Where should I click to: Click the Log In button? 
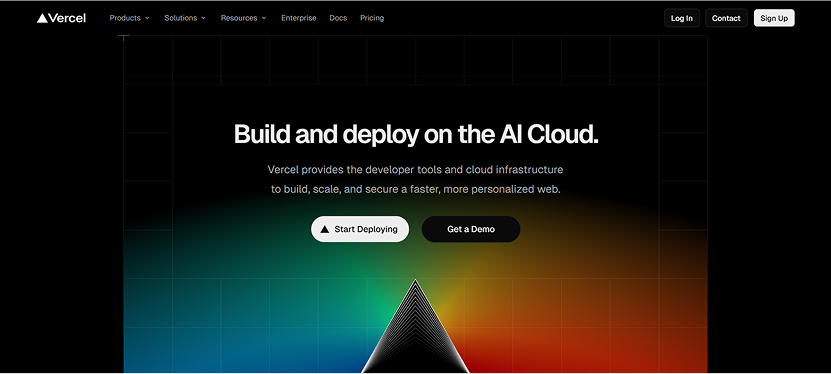pos(682,18)
